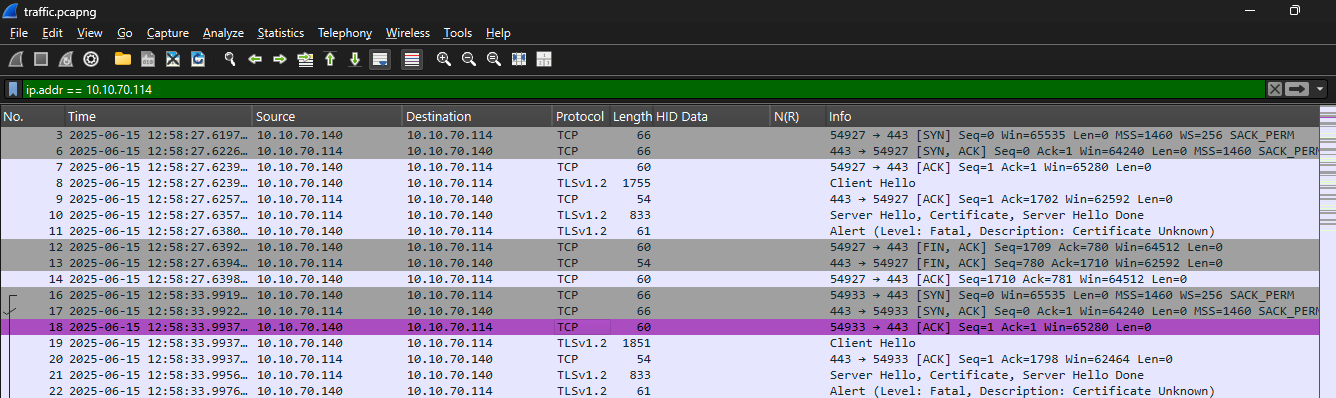Toggle auto scroll during live capture
The width and height of the screenshot is (1336, 398).
coord(380,60)
